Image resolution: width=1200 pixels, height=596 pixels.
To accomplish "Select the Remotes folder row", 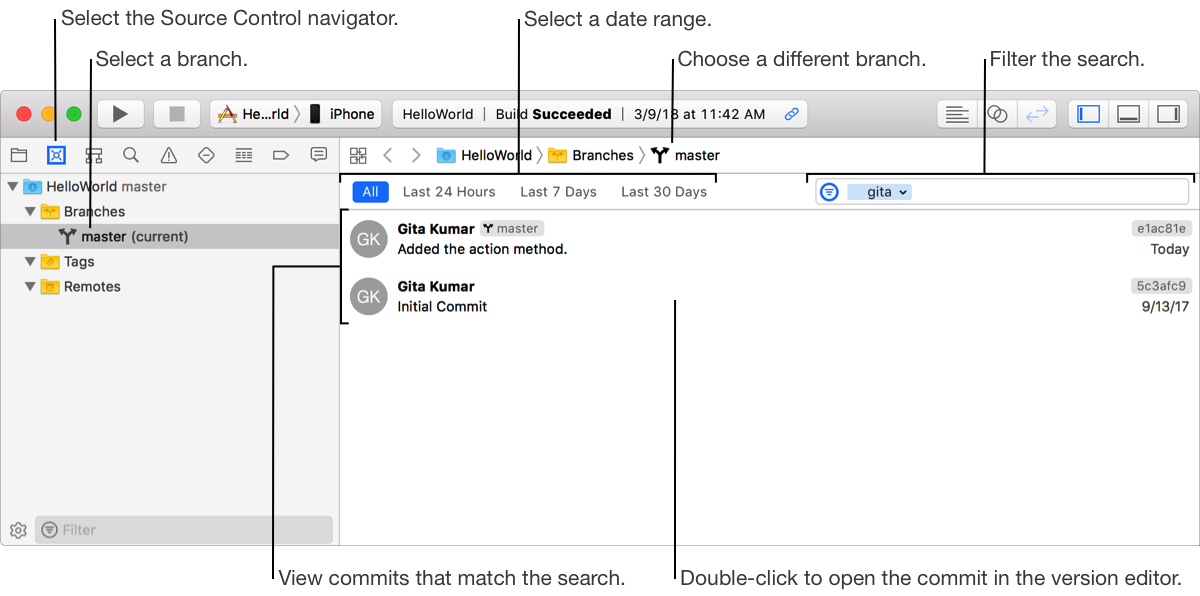I will 169,287.
